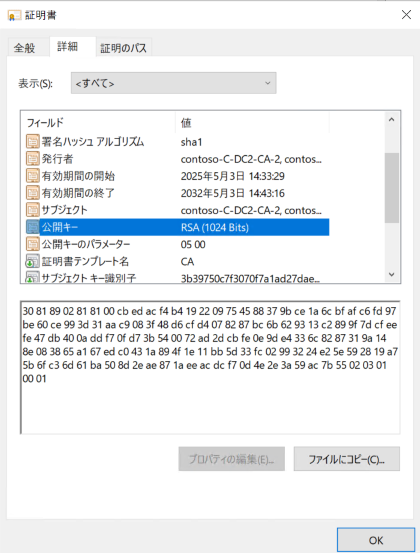Click the 証明書テンプレート名 extension icon
Screen dimensions: 420x553
pyautogui.click(x=32, y=261)
